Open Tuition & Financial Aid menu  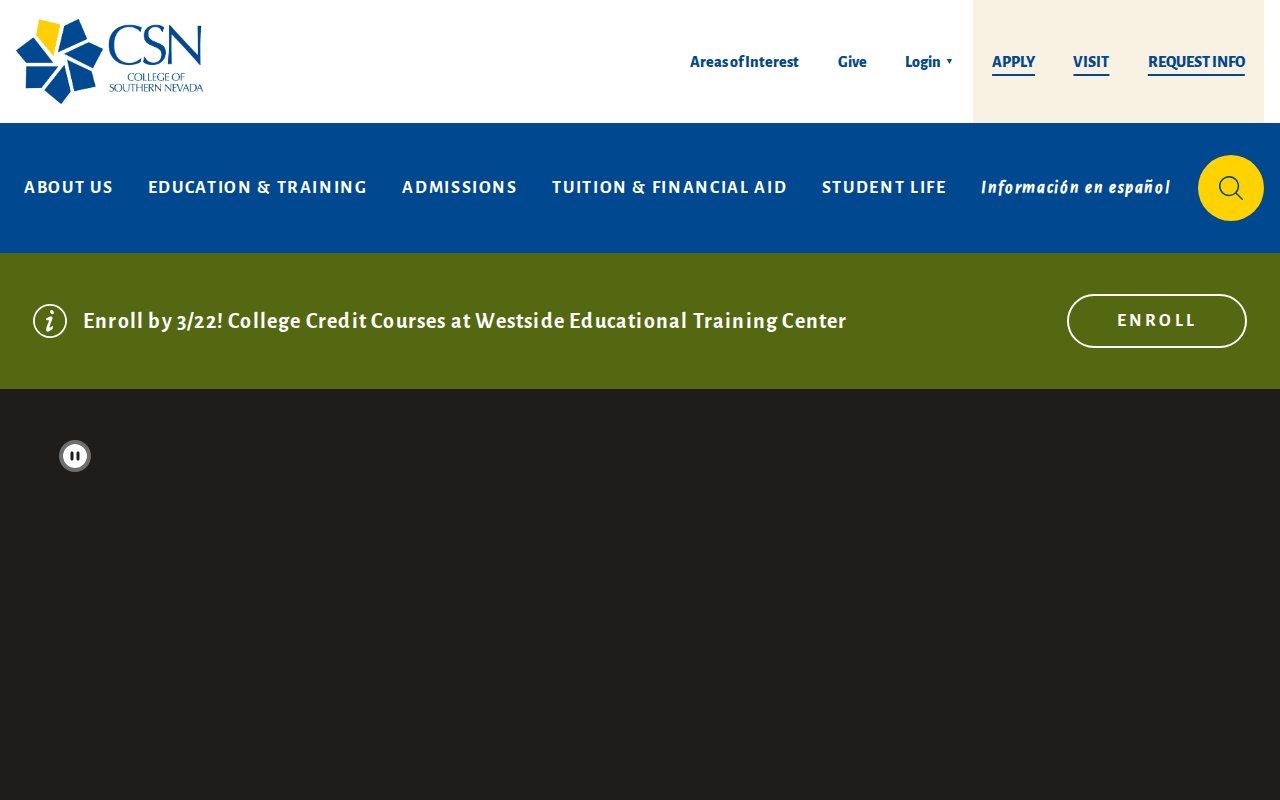[669, 188]
